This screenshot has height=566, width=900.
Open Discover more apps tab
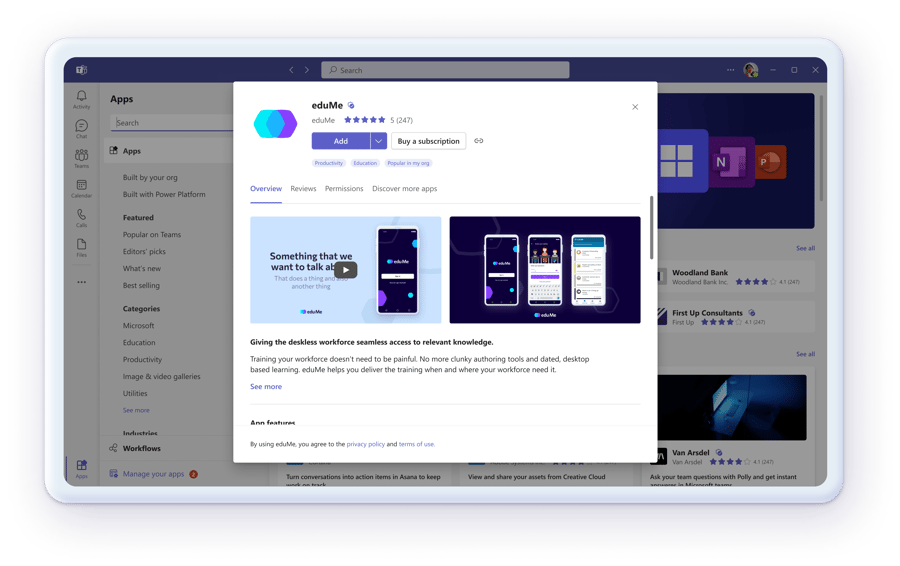[x=405, y=188]
